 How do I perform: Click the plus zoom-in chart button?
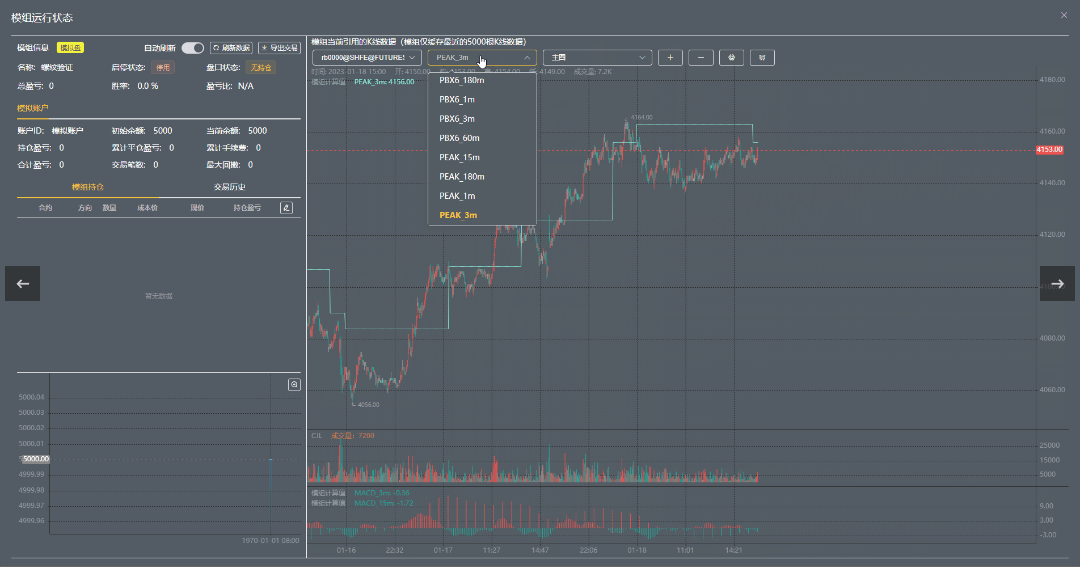click(670, 58)
